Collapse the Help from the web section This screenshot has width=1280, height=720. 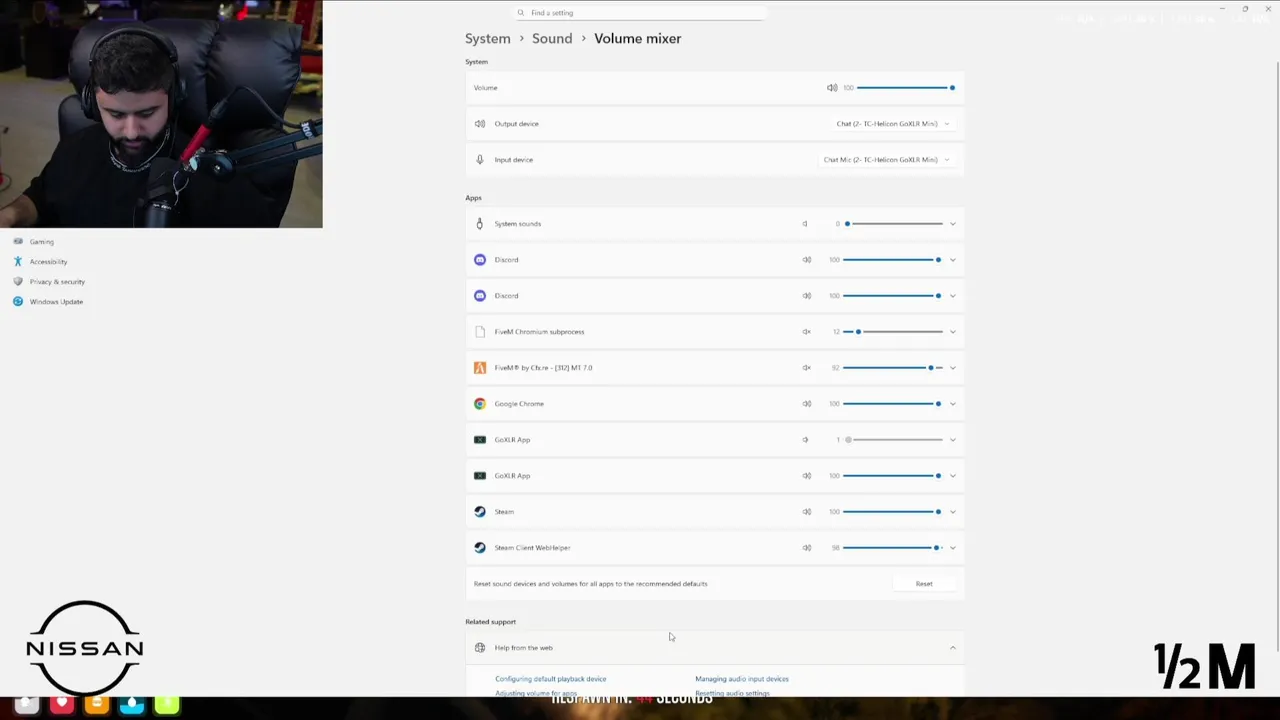click(952, 648)
